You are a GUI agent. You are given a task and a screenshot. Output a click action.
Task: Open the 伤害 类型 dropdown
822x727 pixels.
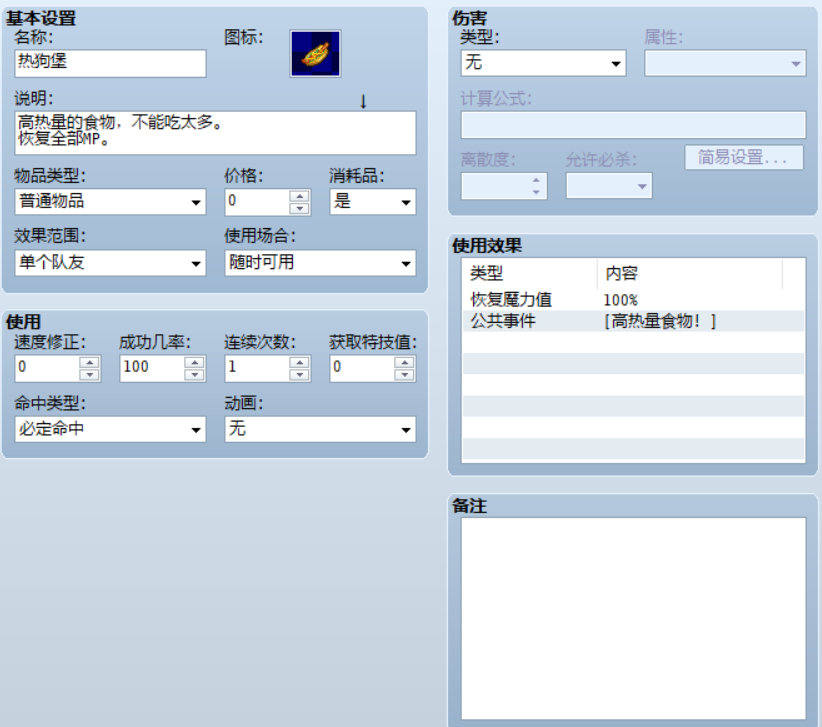coord(543,63)
